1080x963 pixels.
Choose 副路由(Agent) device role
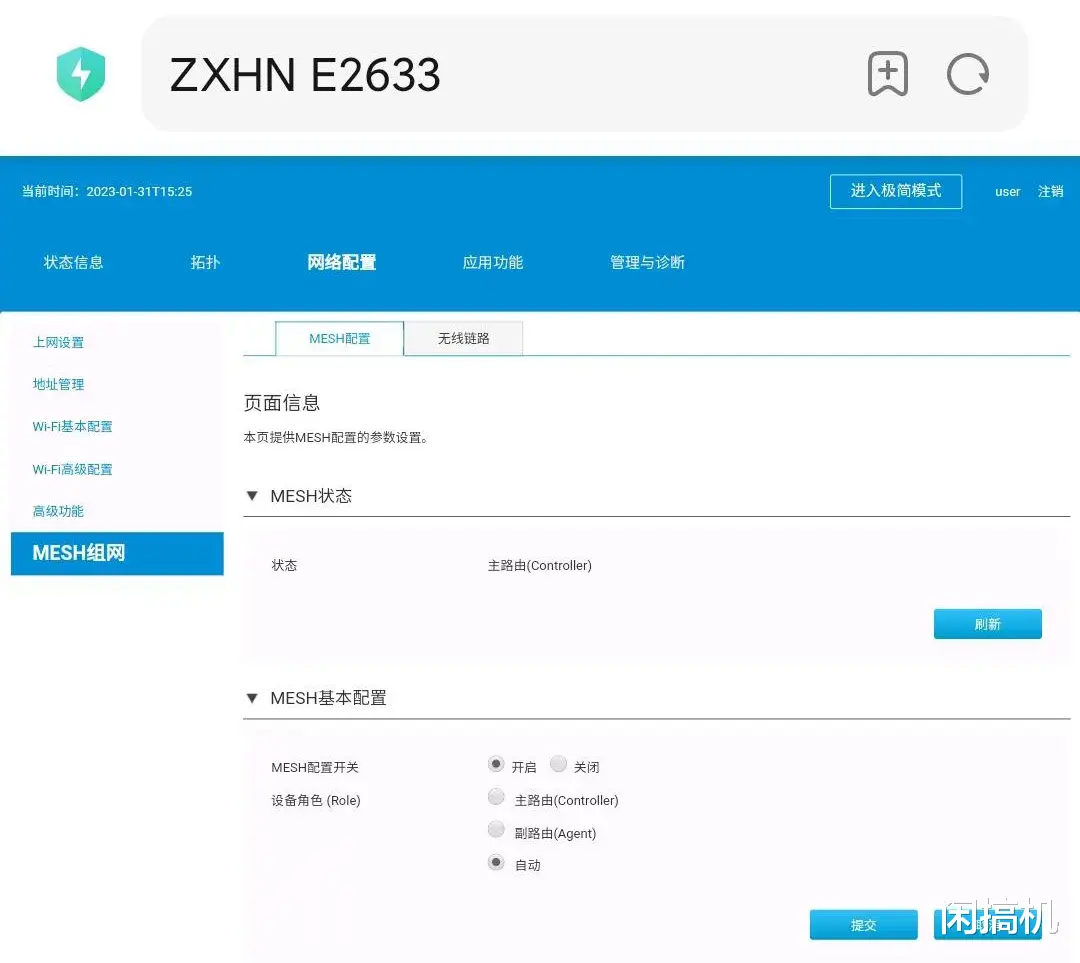496,829
